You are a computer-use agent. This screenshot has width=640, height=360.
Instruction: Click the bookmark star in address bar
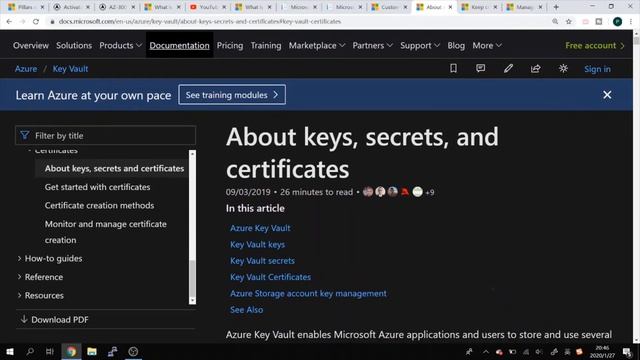tap(569, 21)
